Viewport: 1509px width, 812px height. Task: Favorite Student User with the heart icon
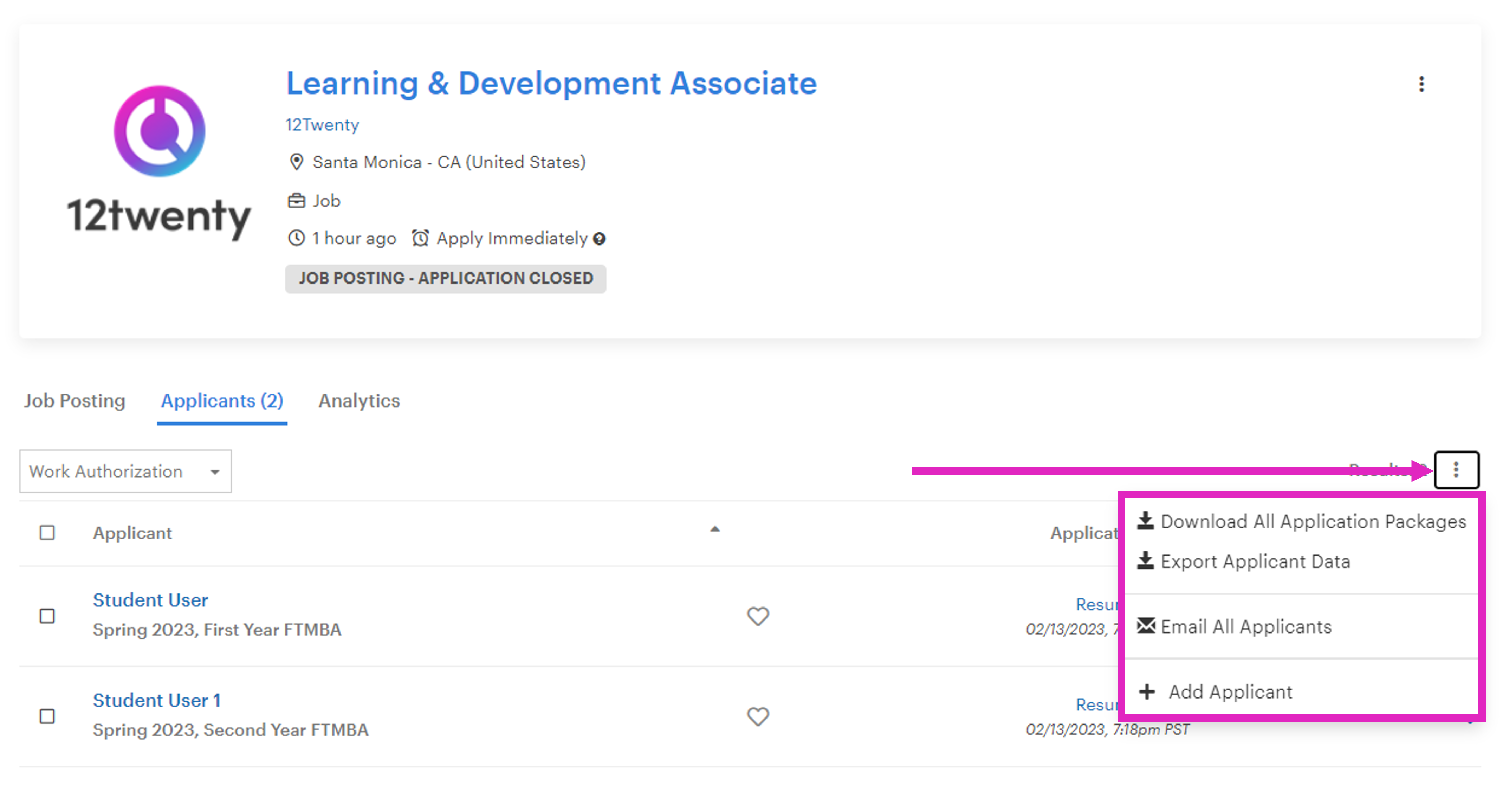coord(757,616)
